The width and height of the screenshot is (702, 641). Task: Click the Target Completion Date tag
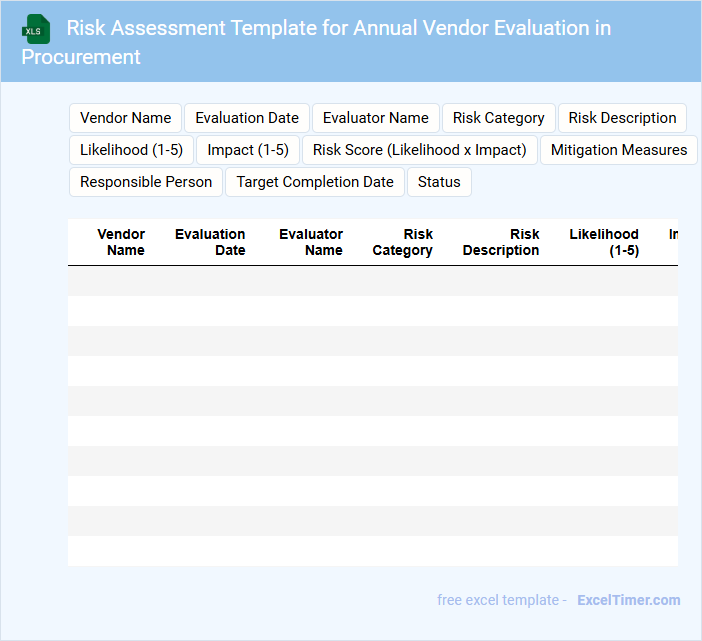pyautogui.click(x=315, y=182)
